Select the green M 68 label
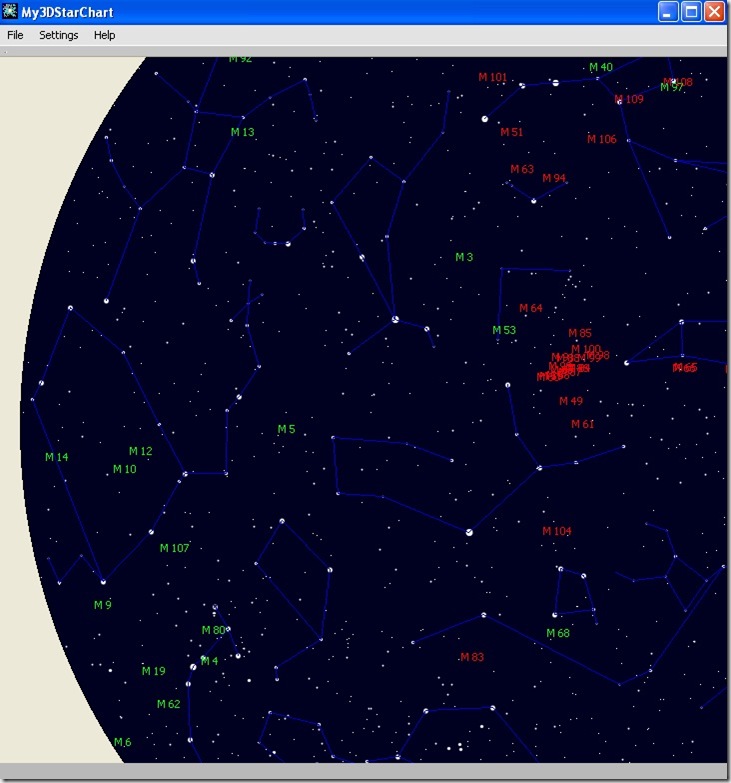 pos(558,632)
